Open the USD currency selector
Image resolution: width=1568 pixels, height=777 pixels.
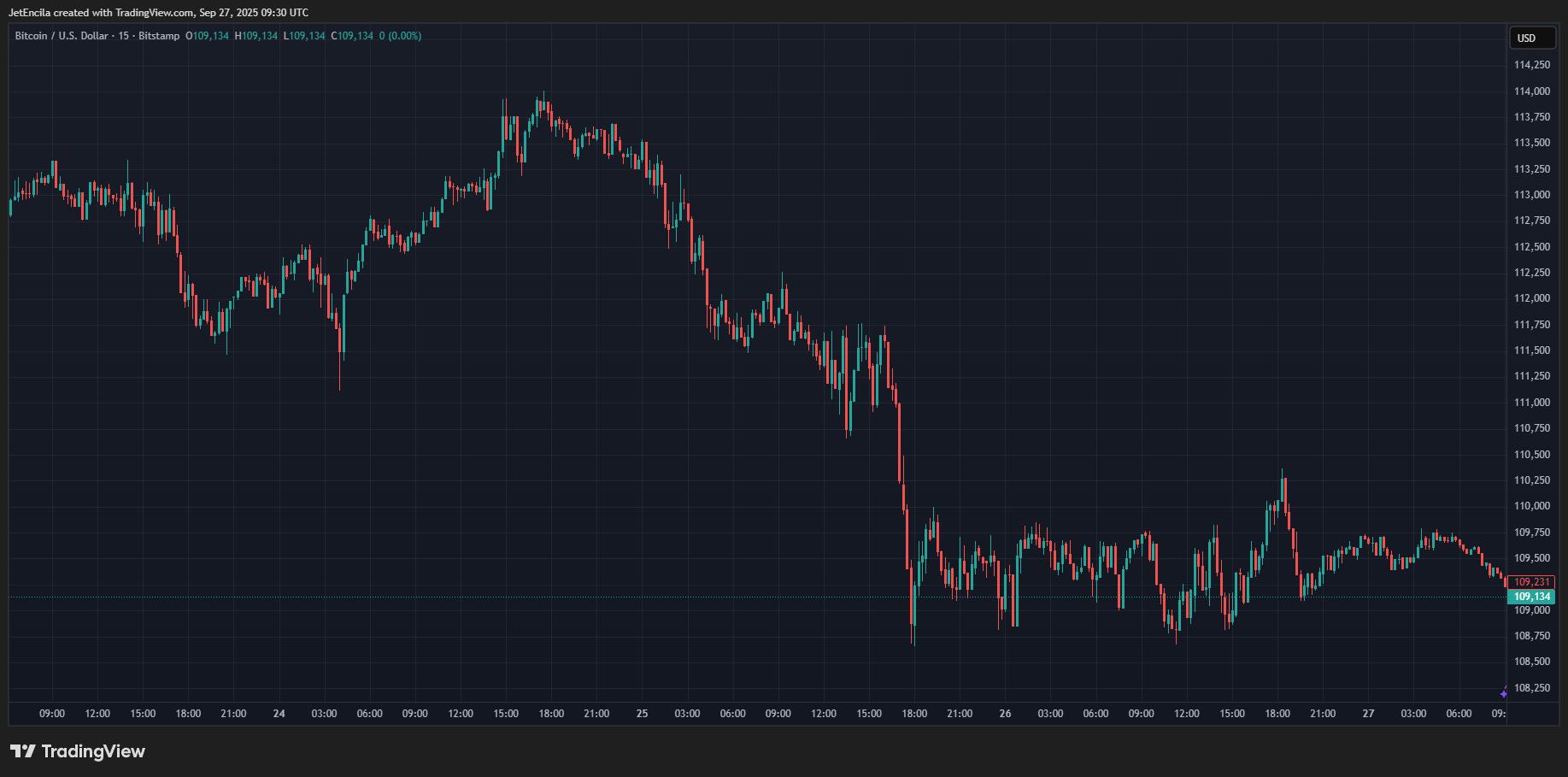1525,38
